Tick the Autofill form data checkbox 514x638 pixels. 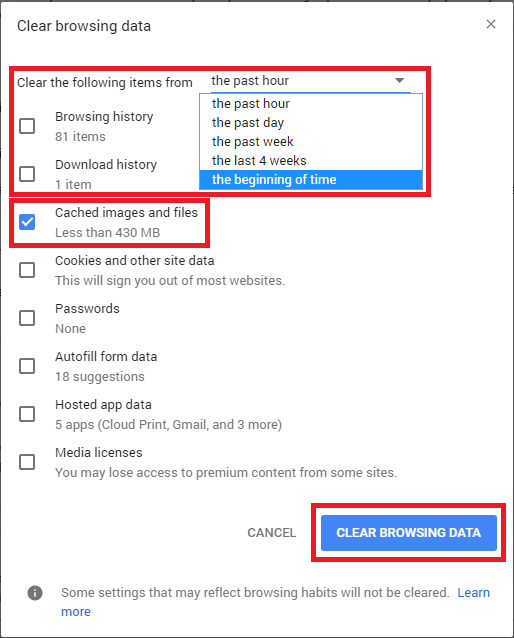click(x=27, y=366)
